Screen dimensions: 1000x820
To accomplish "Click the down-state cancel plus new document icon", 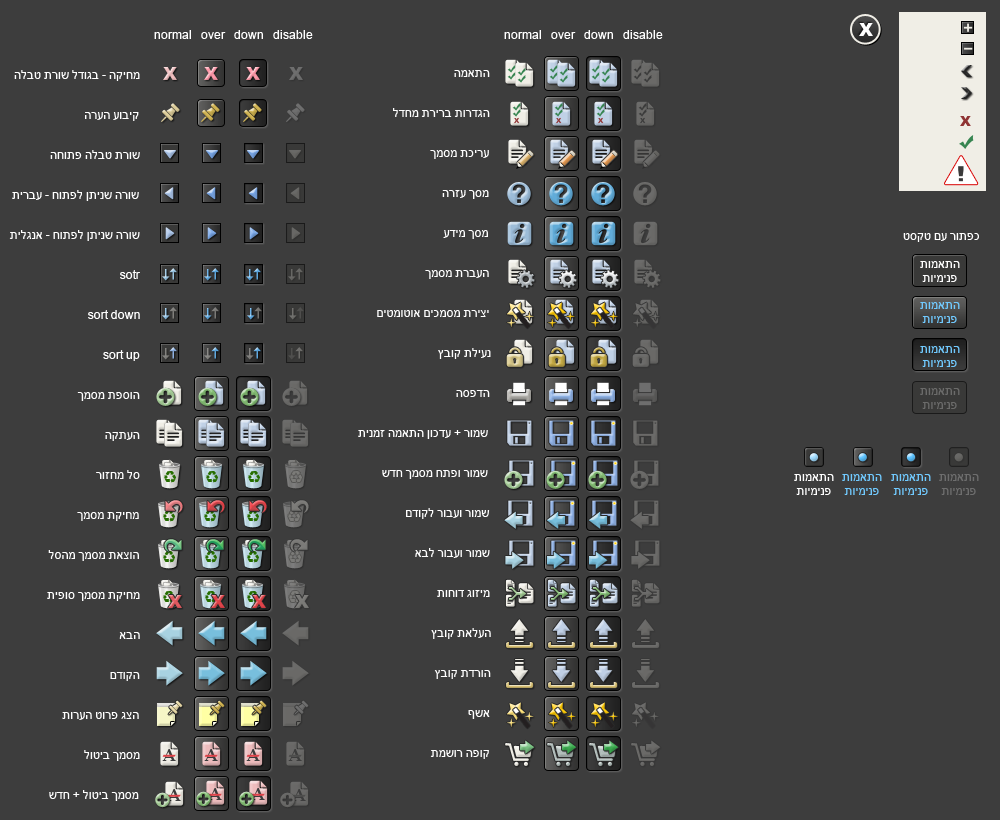I will click(253, 794).
